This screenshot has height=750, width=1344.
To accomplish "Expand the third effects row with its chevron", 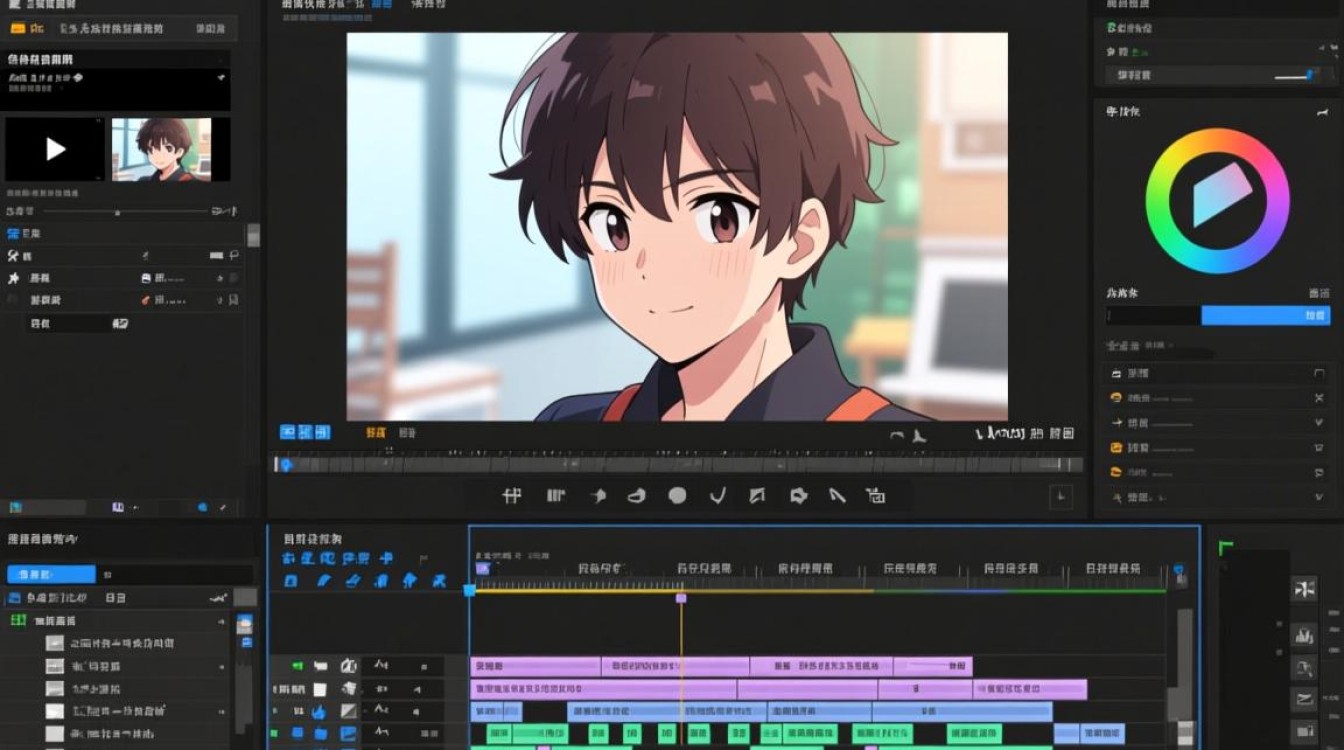I will pyautogui.click(x=1319, y=423).
